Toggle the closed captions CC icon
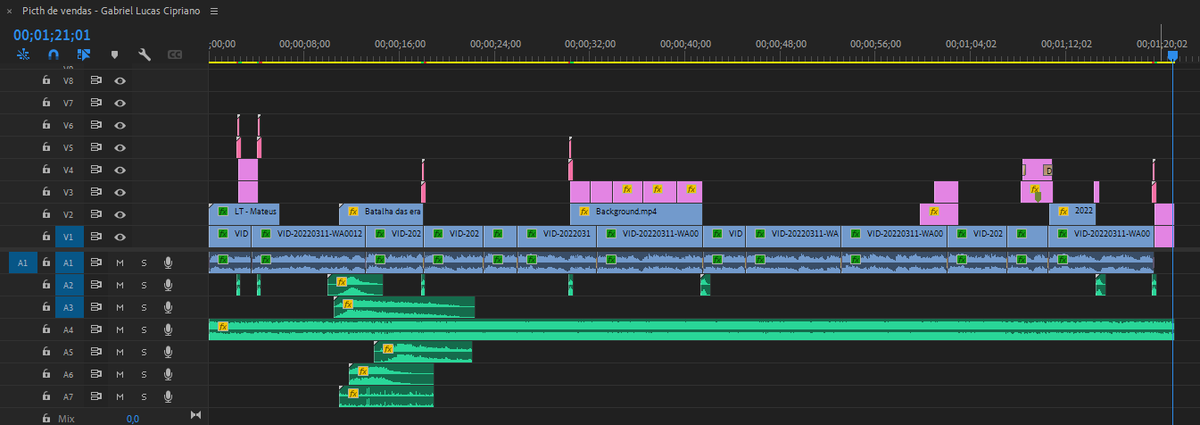The image size is (1200, 425). tap(175, 55)
